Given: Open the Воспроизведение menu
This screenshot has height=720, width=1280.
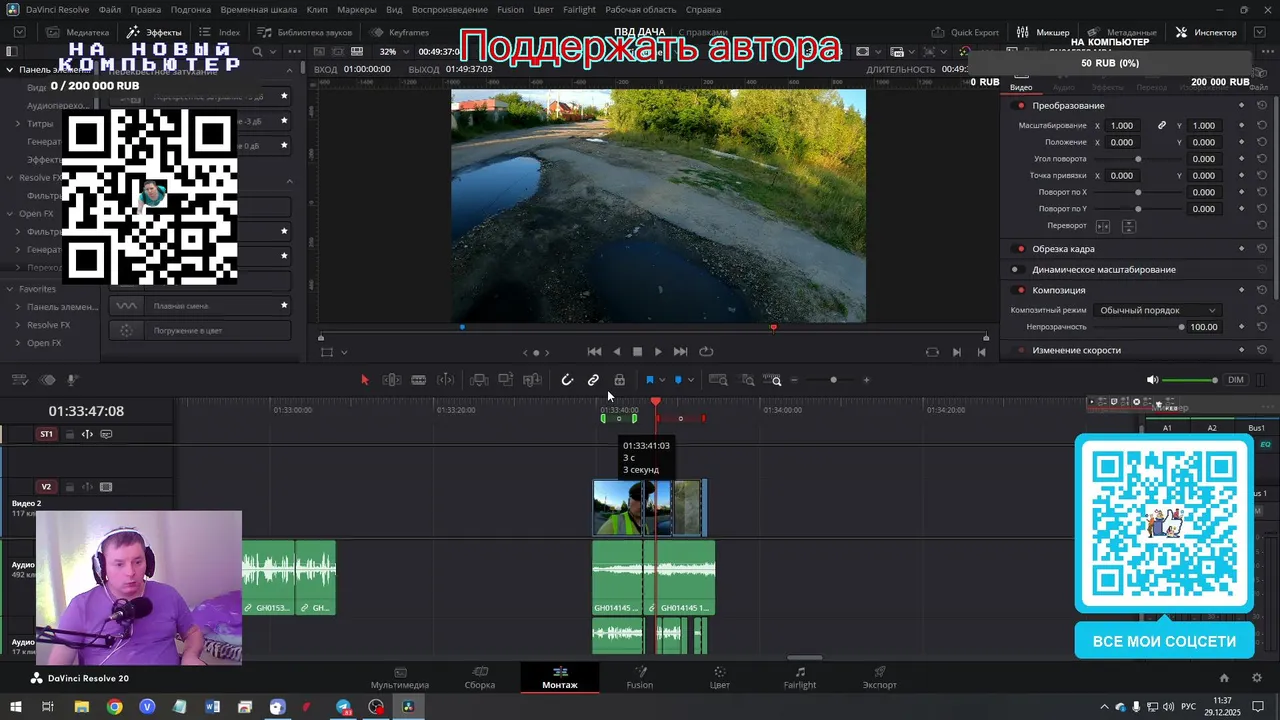Looking at the screenshot, I should click(x=449, y=9).
